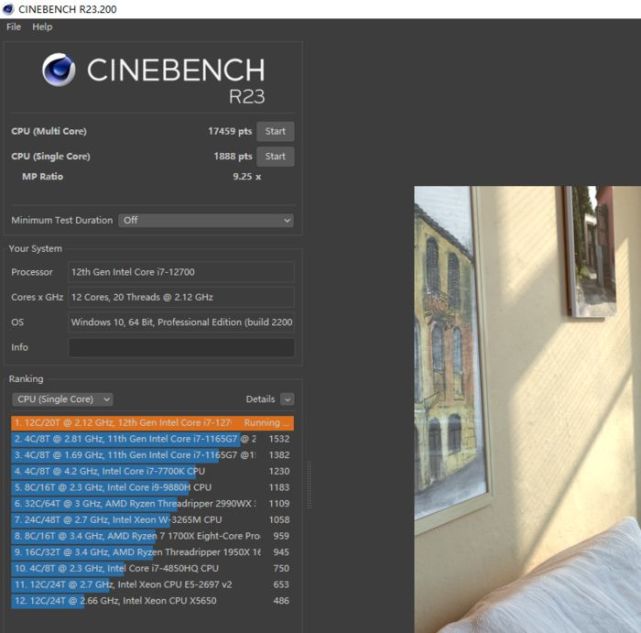Select the orange Running ranking row

click(152, 423)
